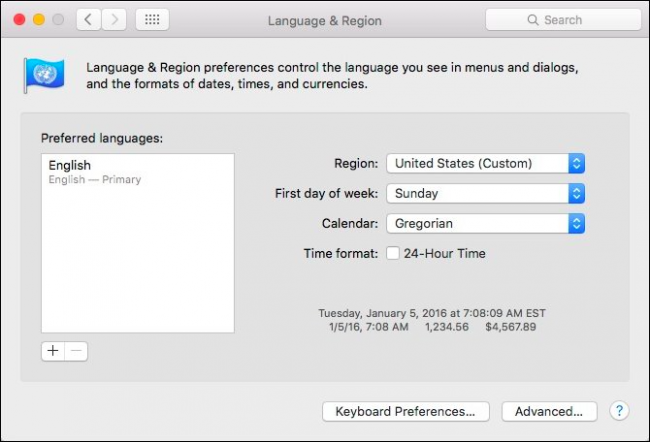The width and height of the screenshot is (650, 442).
Task: Close the window with the red button
Action: 19,19
